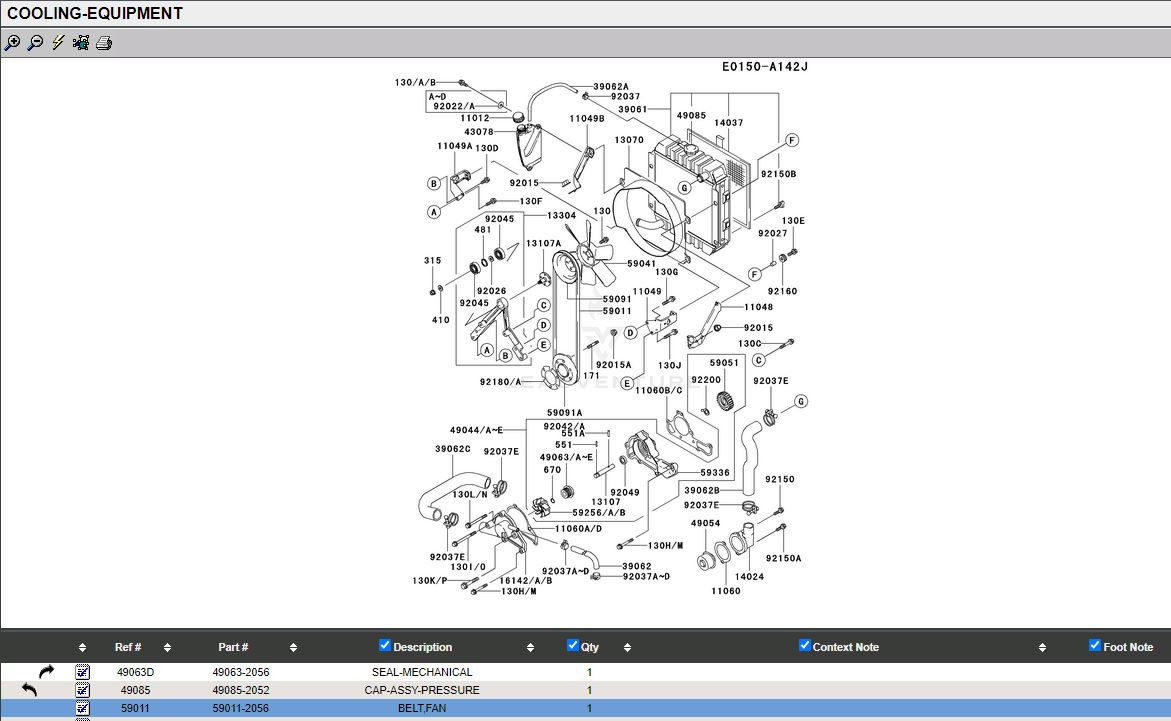Screen dimensions: 1171x721
Task: Click the Ref # column header
Action: point(128,647)
